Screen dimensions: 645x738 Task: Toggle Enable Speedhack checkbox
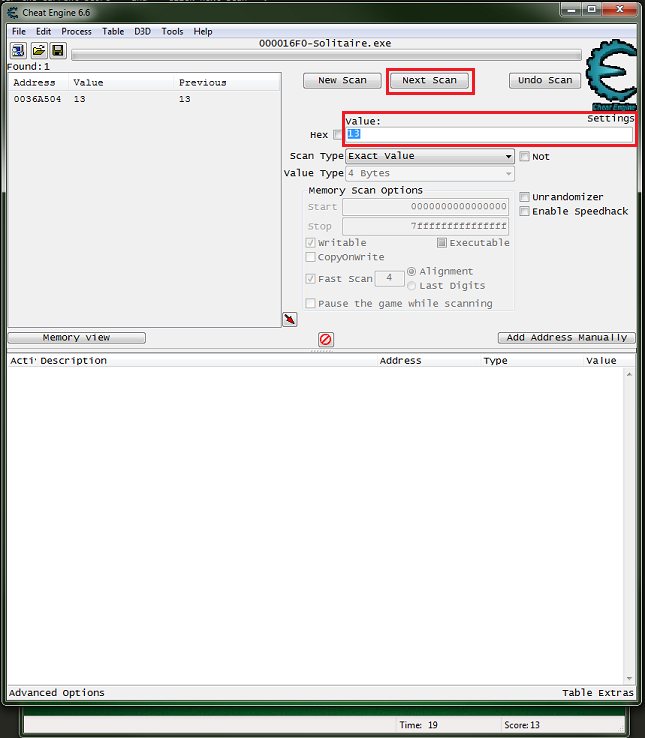click(x=524, y=211)
